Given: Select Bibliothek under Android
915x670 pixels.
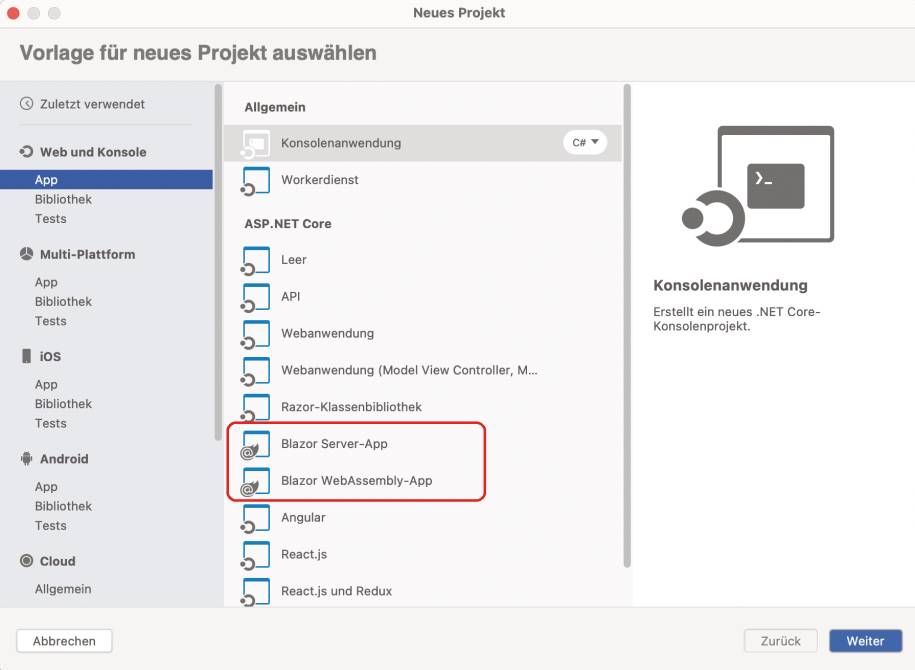Looking at the screenshot, I should click(x=63, y=506).
